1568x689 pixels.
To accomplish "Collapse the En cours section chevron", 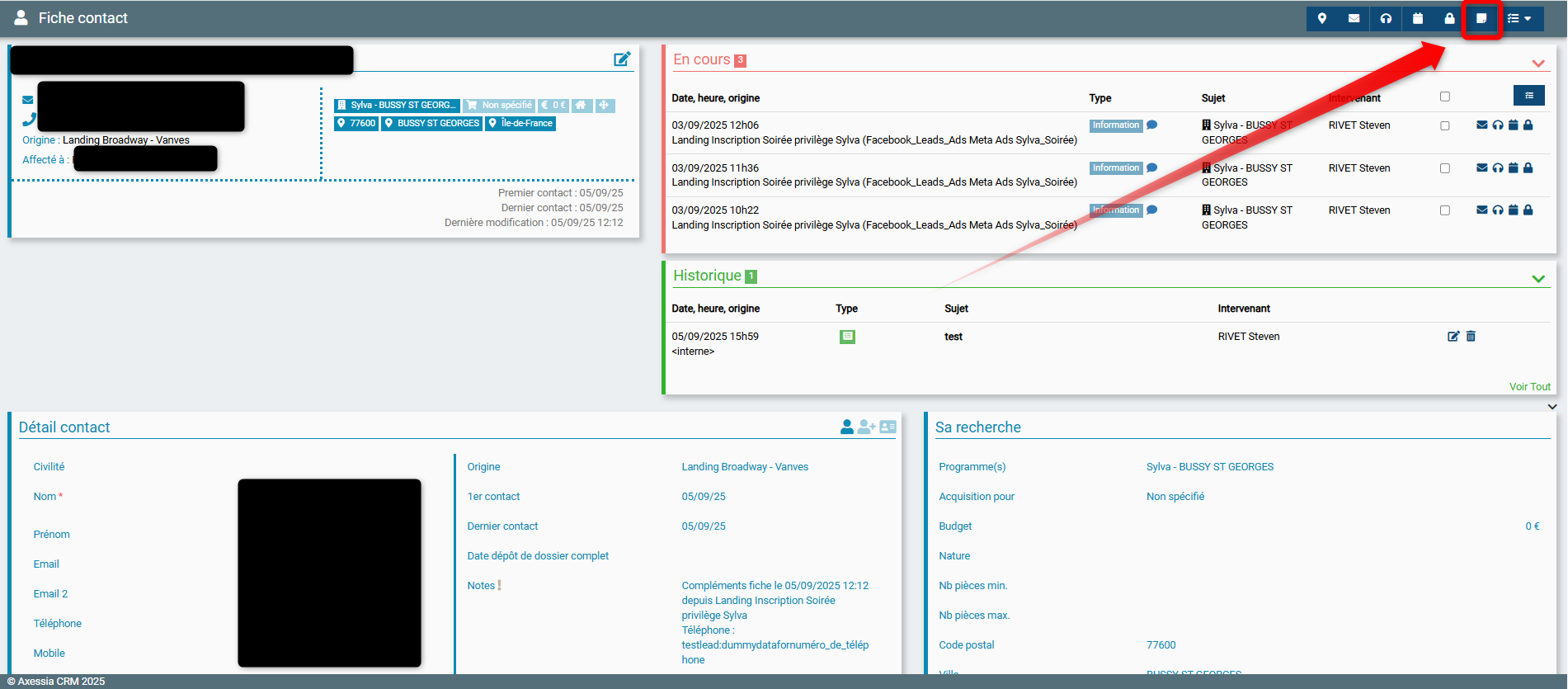I will 1537,64.
